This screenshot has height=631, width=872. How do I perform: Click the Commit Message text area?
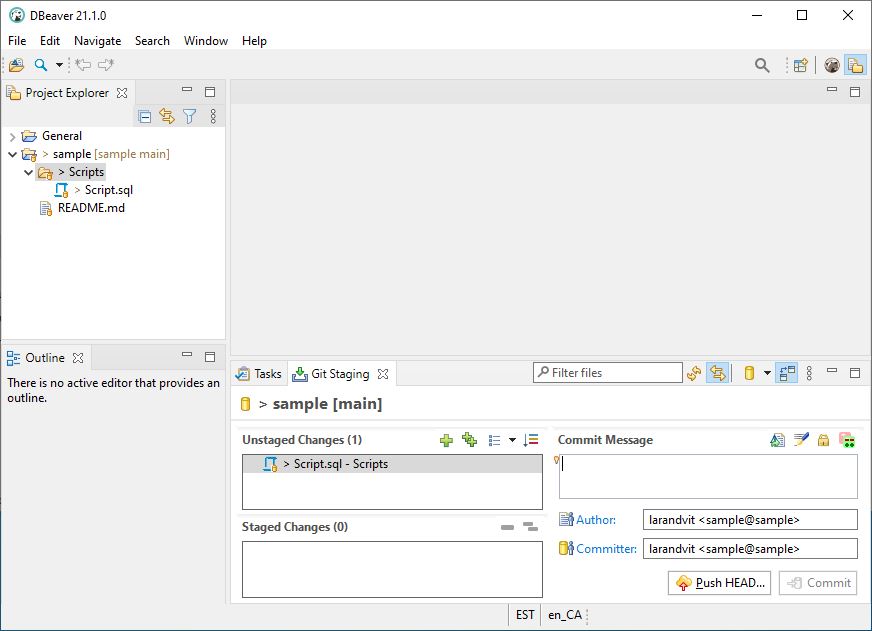tap(708, 476)
